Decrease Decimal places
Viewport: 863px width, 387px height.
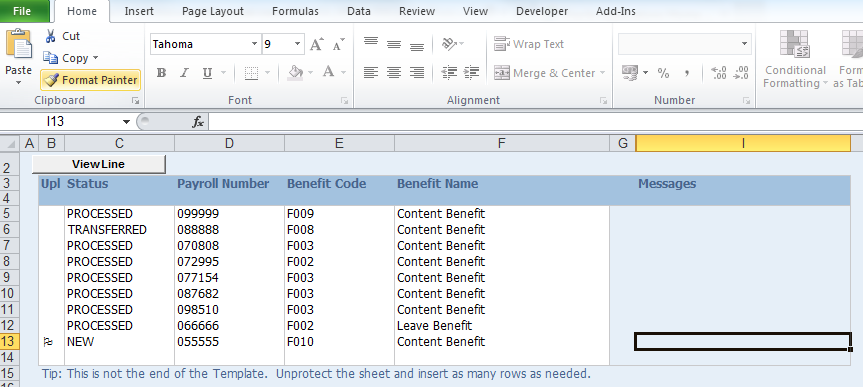click(741, 73)
